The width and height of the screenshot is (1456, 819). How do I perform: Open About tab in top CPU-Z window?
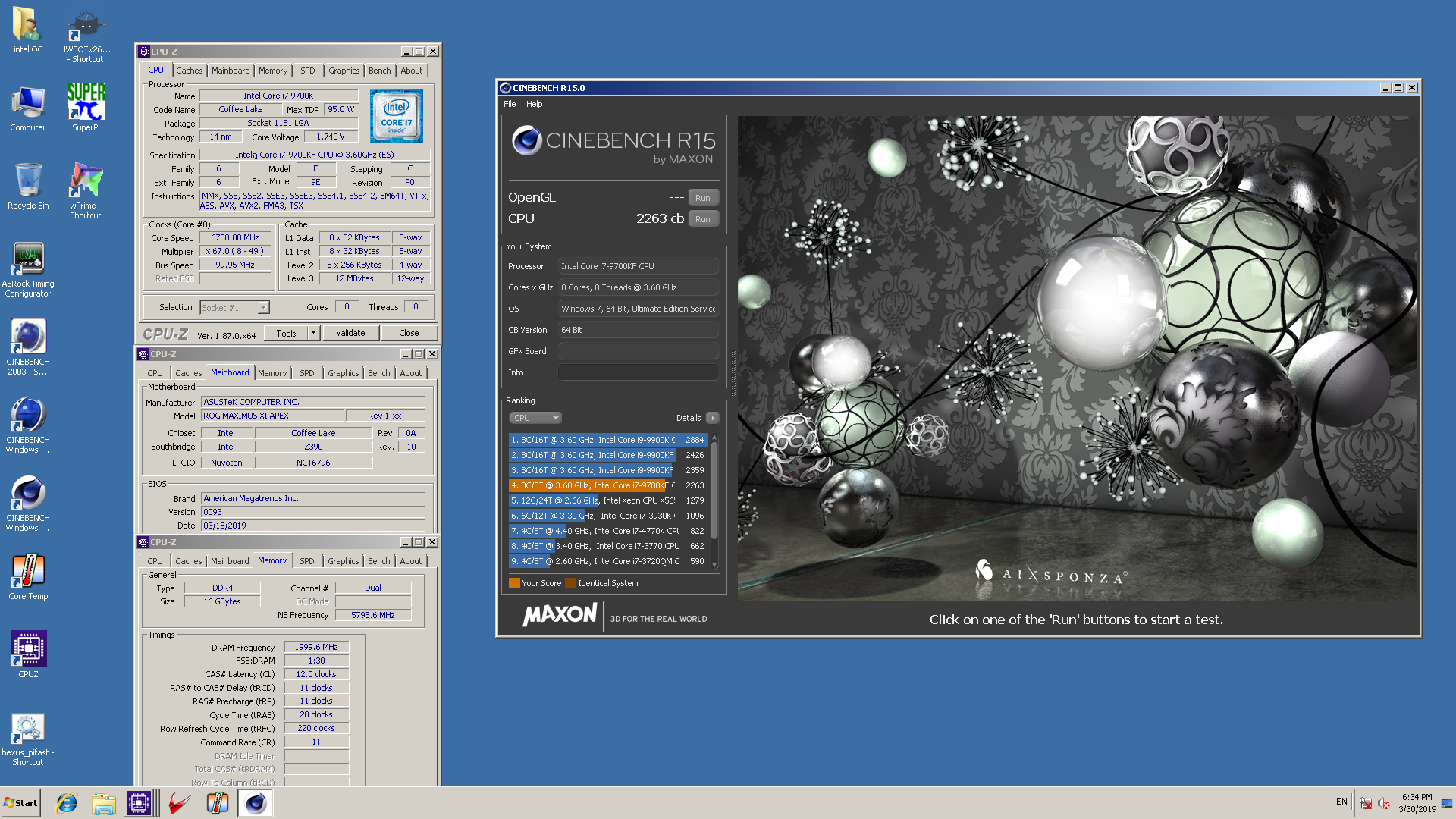coord(412,71)
